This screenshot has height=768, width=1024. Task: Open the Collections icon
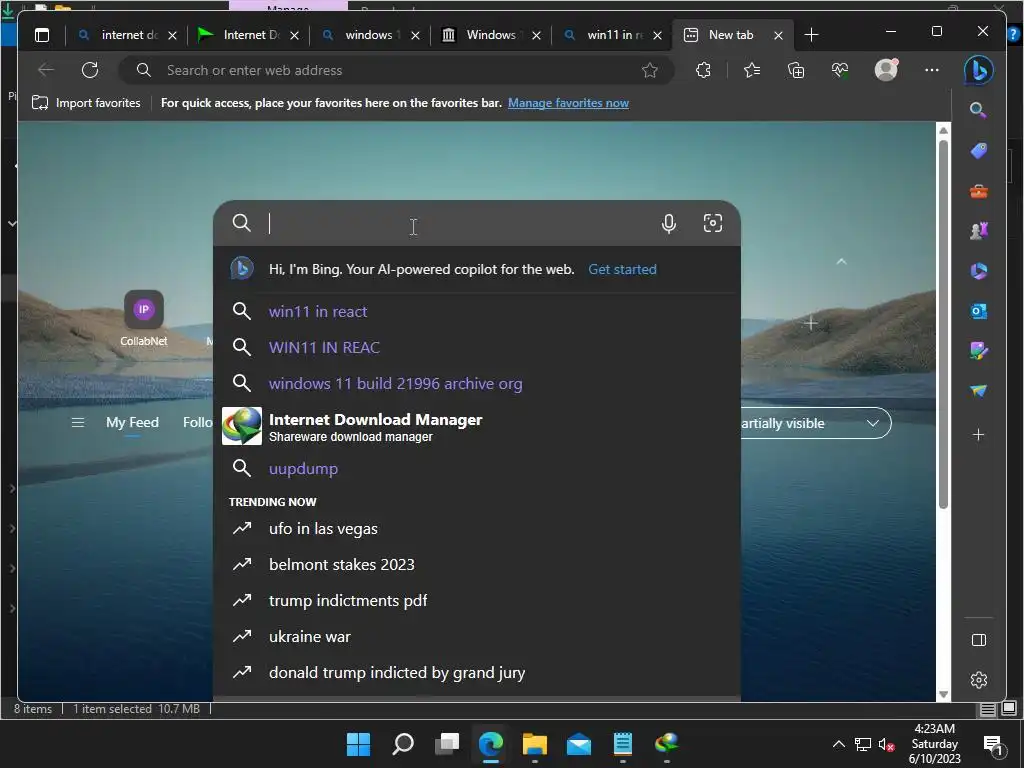pyautogui.click(x=796, y=70)
